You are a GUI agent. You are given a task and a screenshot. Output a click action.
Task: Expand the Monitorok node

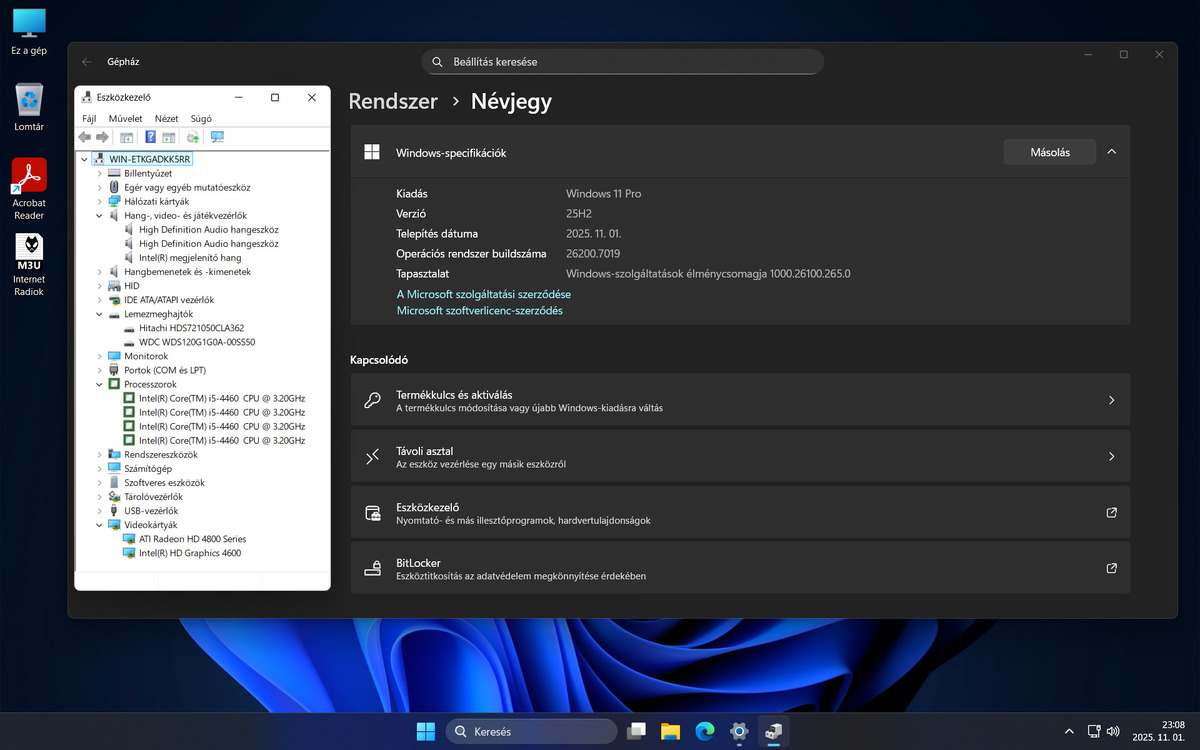[99, 356]
